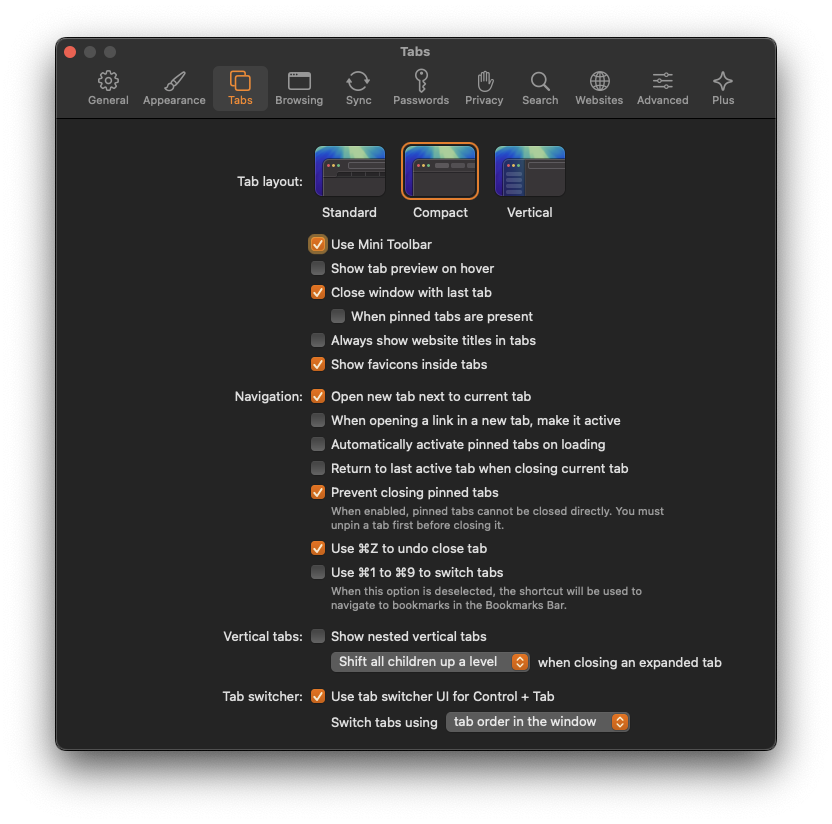Viewport: 832px width, 824px height.
Task: Enable Show nested vertical tabs
Action: point(318,636)
